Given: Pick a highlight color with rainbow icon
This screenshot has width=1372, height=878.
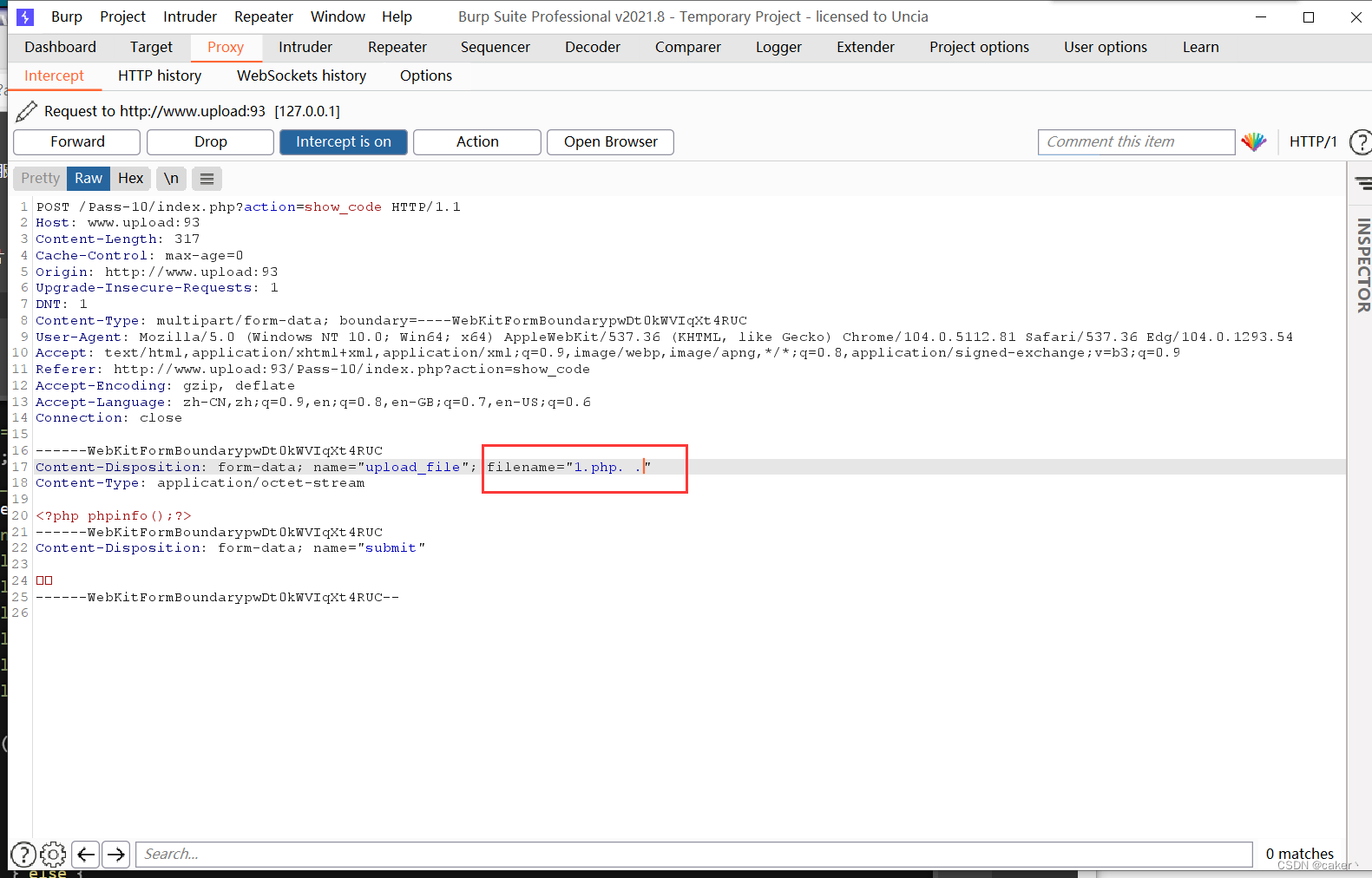Looking at the screenshot, I should 1254,142.
